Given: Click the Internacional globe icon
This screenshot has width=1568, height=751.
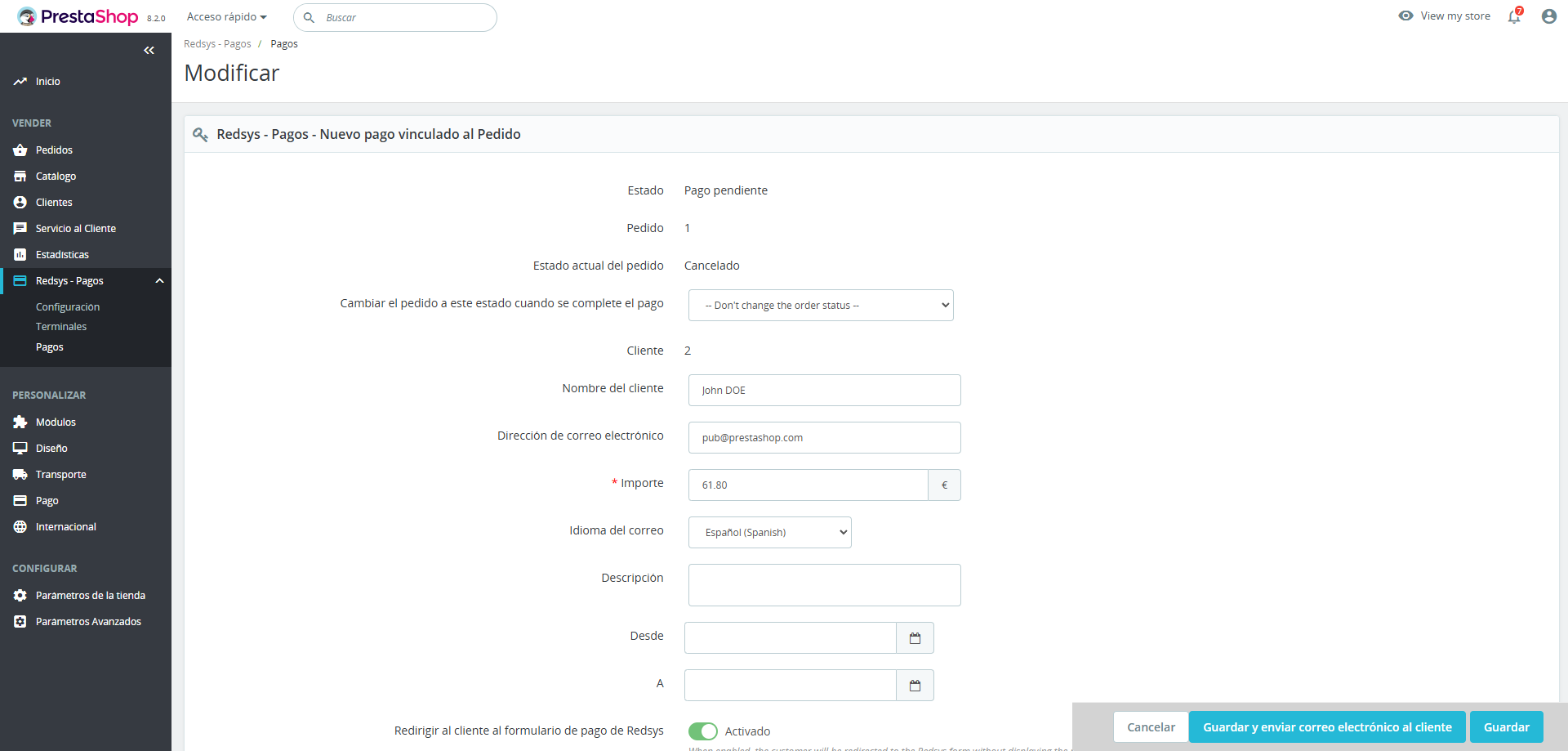Looking at the screenshot, I should click(20, 527).
